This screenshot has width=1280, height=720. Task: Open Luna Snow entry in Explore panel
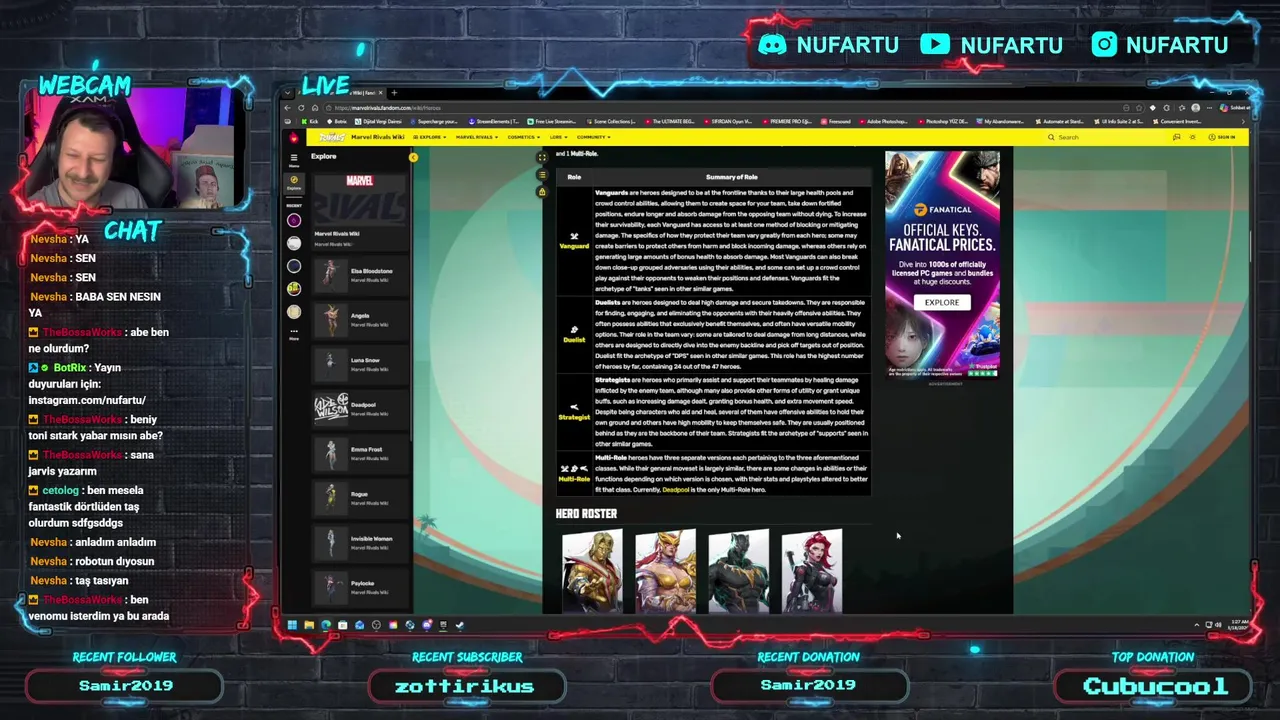click(x=358, y=364)
